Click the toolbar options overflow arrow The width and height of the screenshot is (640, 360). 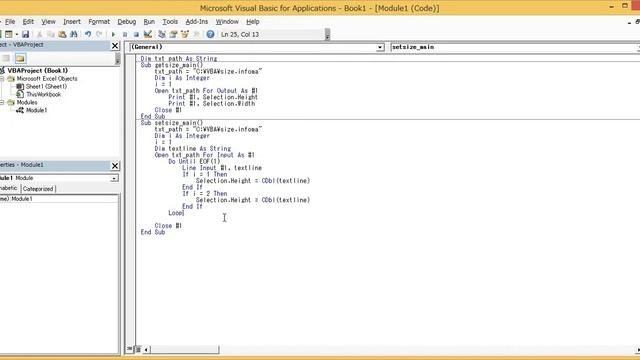click(x=327, y=35)
